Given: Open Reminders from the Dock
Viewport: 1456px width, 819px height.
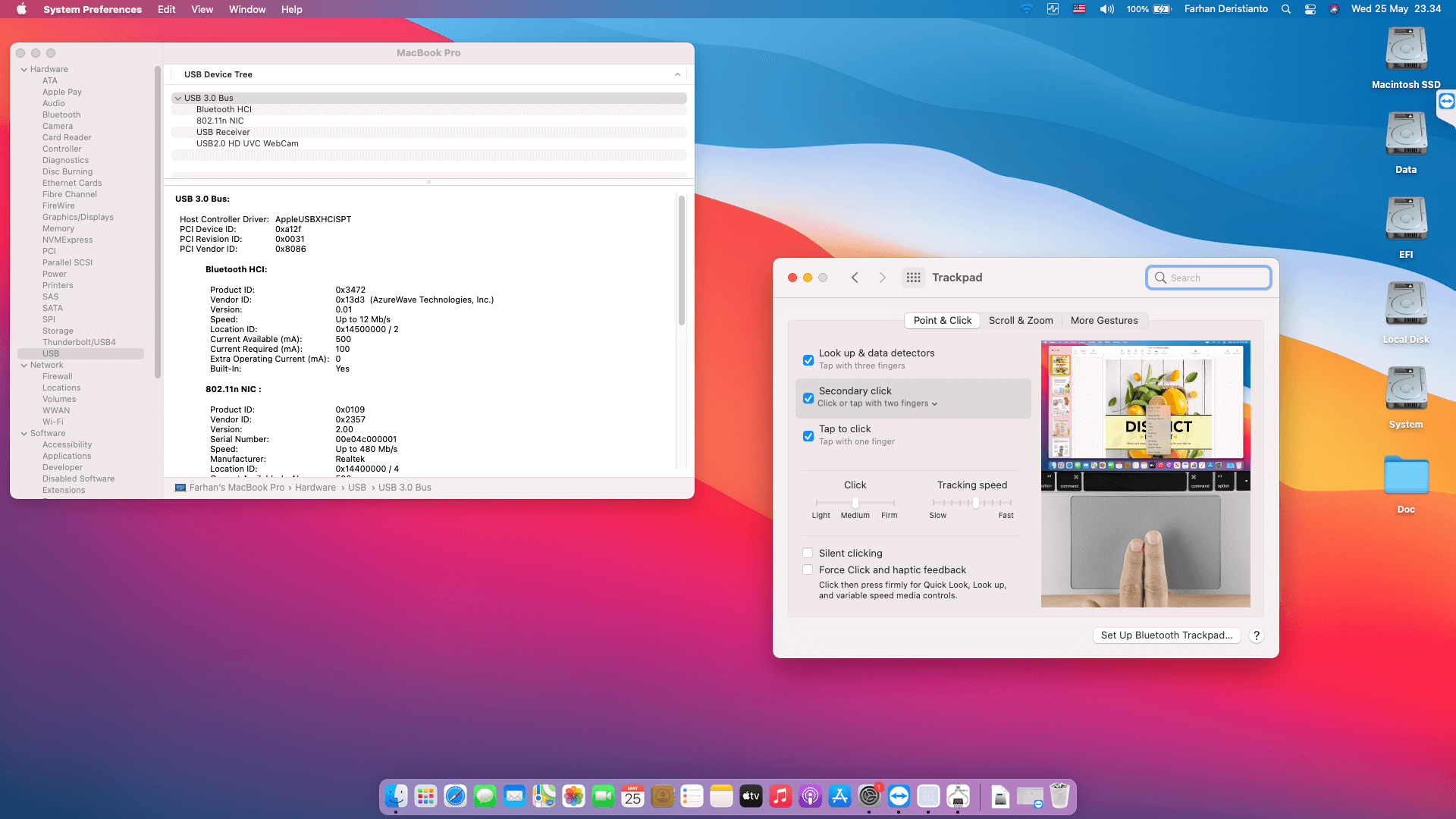Looking at the screenshot, I should 692,796.
